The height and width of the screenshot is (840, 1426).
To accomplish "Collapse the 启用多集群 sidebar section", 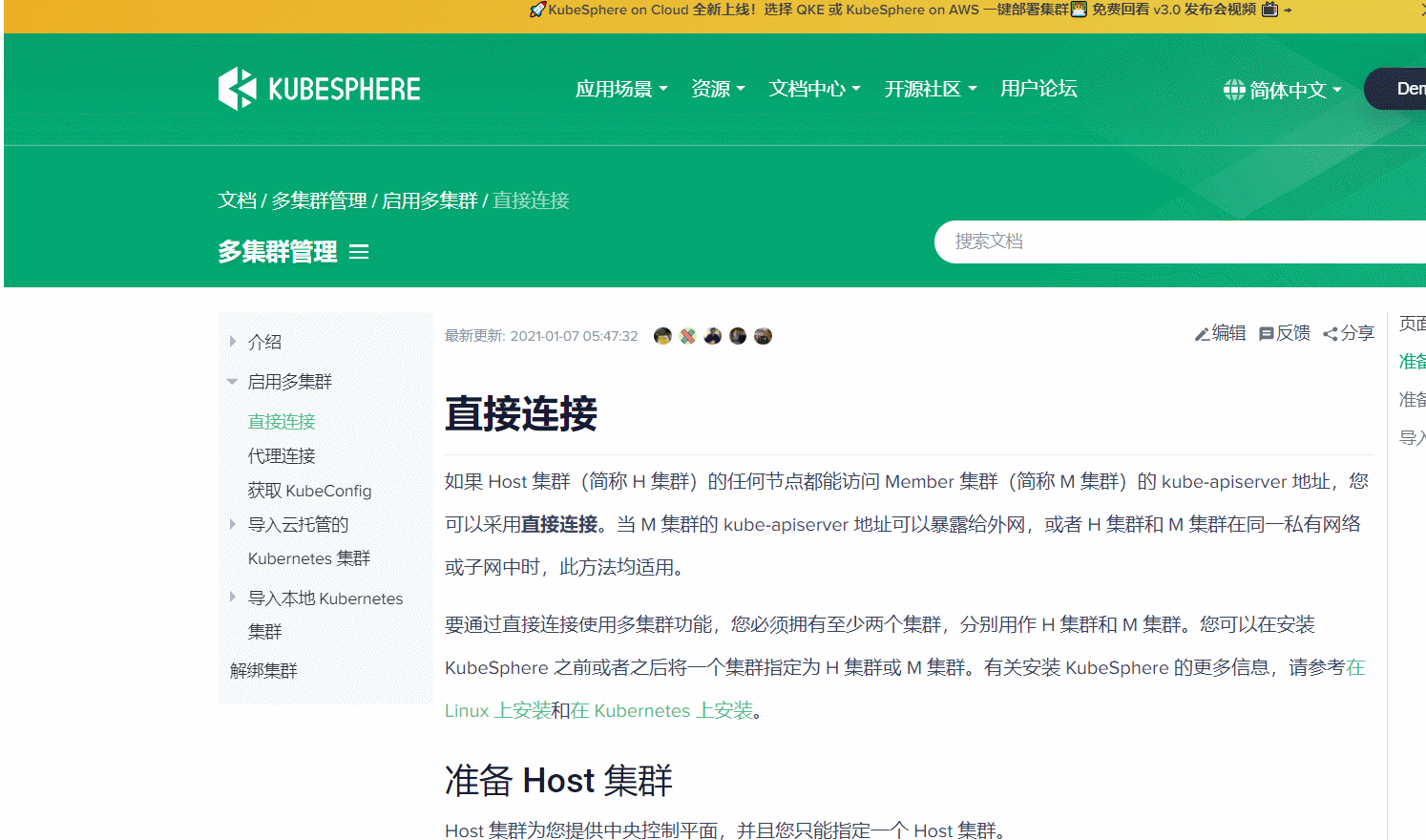I will tap(232, 382).
